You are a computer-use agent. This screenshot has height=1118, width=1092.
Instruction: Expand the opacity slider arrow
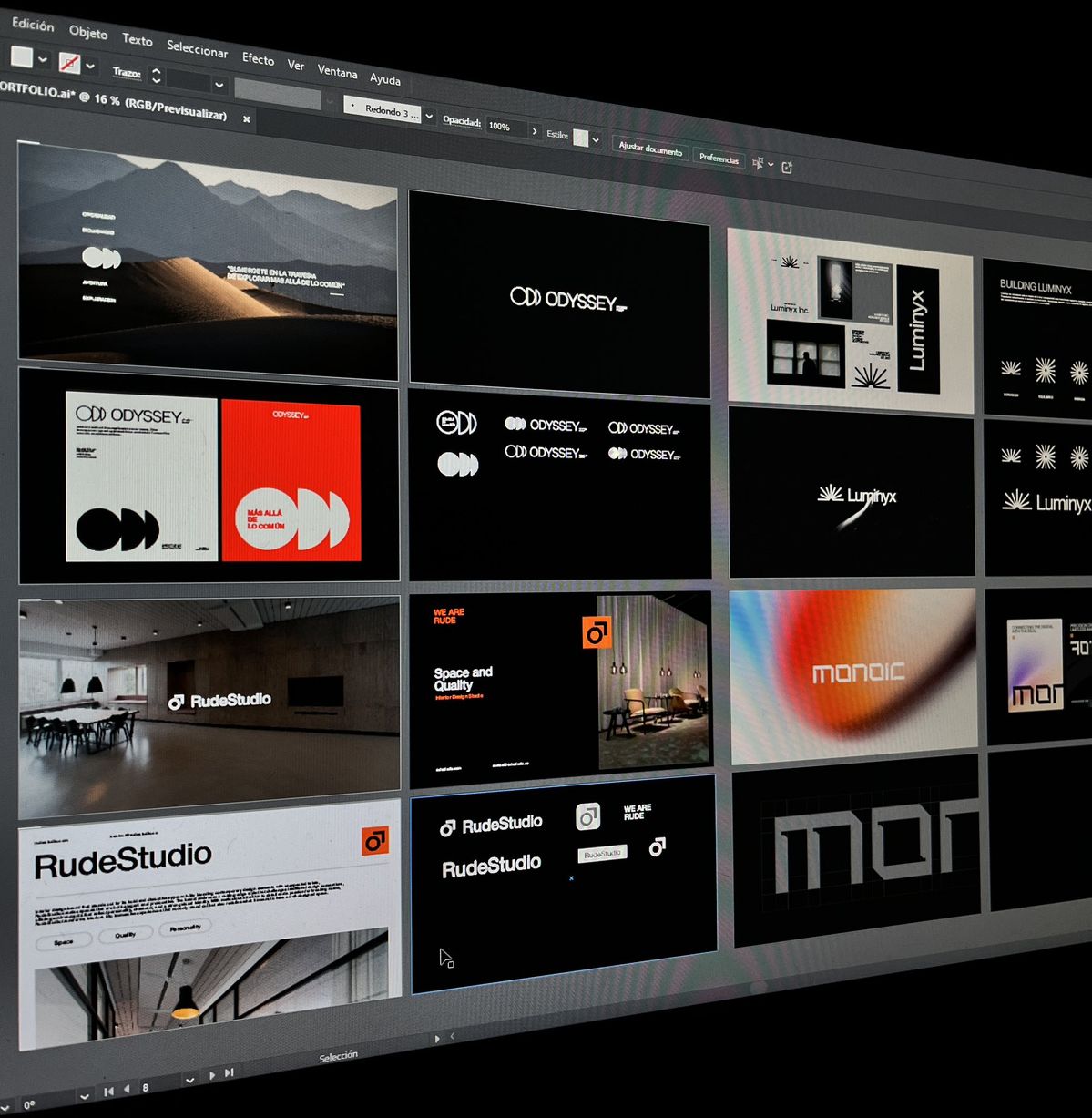(535, 131)
